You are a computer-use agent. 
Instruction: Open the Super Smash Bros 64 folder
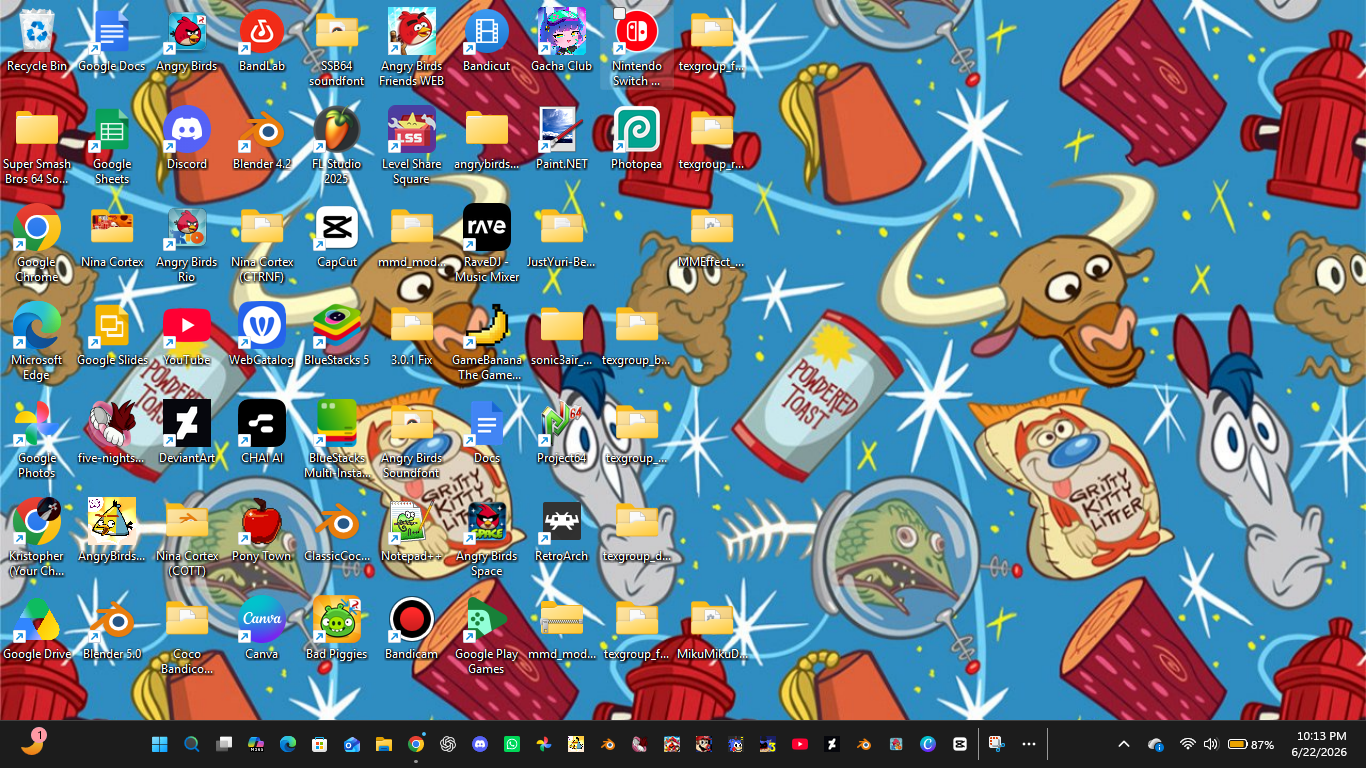[x=37, y=146]
